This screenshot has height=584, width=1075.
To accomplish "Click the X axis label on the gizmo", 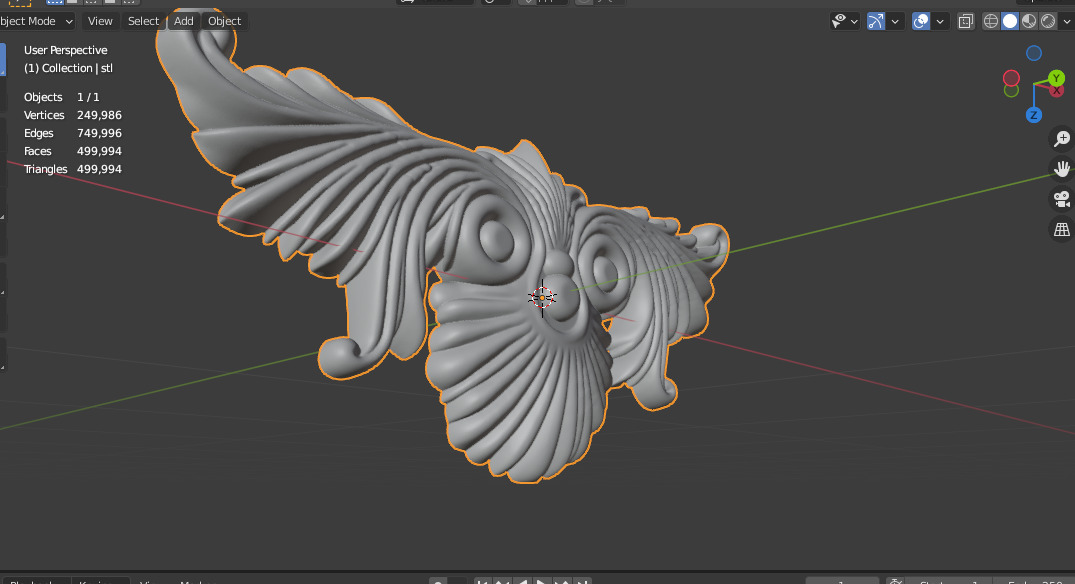I will (1058, 91).
